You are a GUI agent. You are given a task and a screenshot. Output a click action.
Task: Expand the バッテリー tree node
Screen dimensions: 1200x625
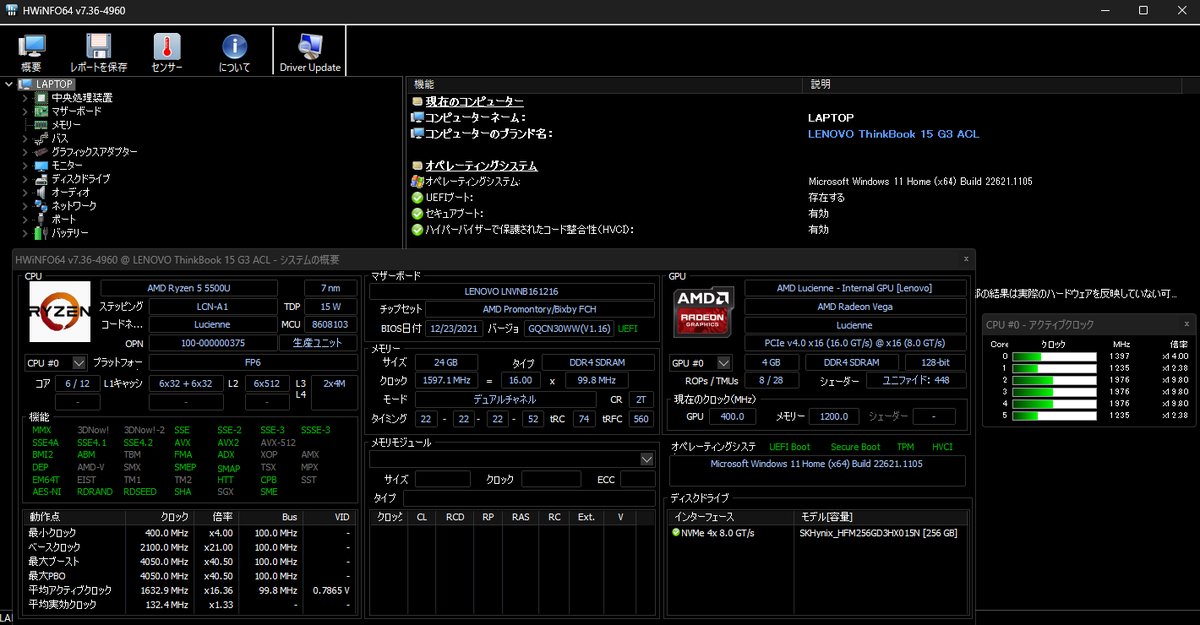point(25,233)
